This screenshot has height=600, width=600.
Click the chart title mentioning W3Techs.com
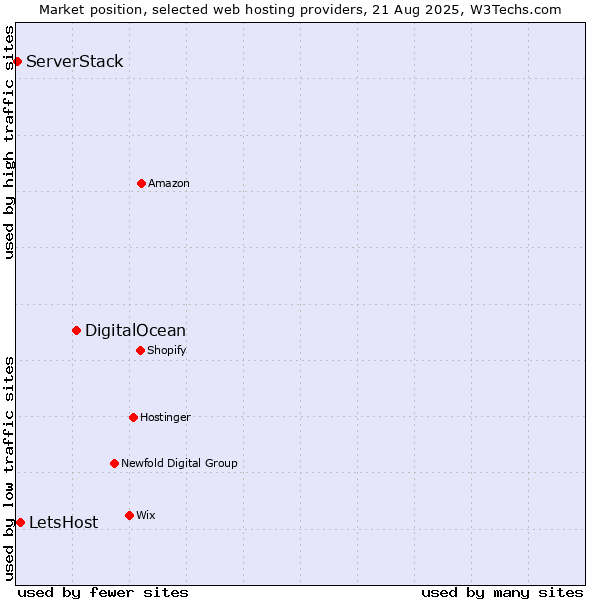pyautogui.click(x=300, y=10)
